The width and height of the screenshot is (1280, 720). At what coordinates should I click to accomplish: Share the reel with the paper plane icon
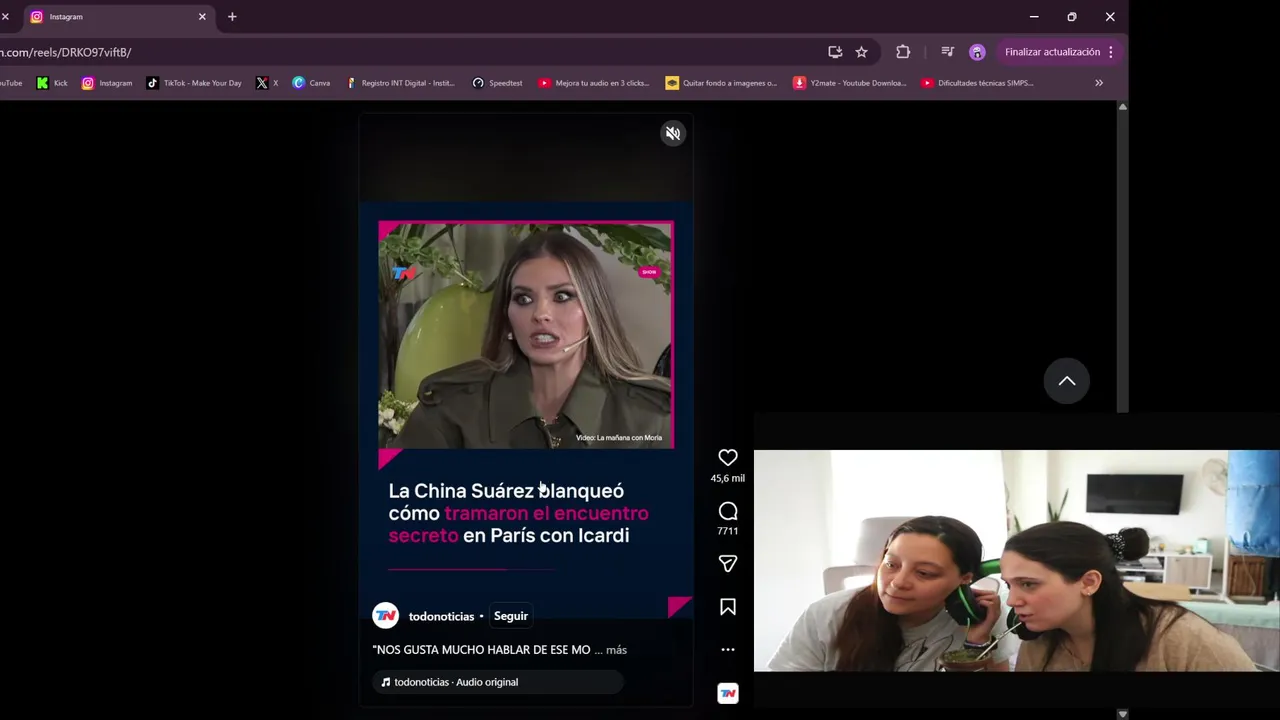(x=728, y=564)
